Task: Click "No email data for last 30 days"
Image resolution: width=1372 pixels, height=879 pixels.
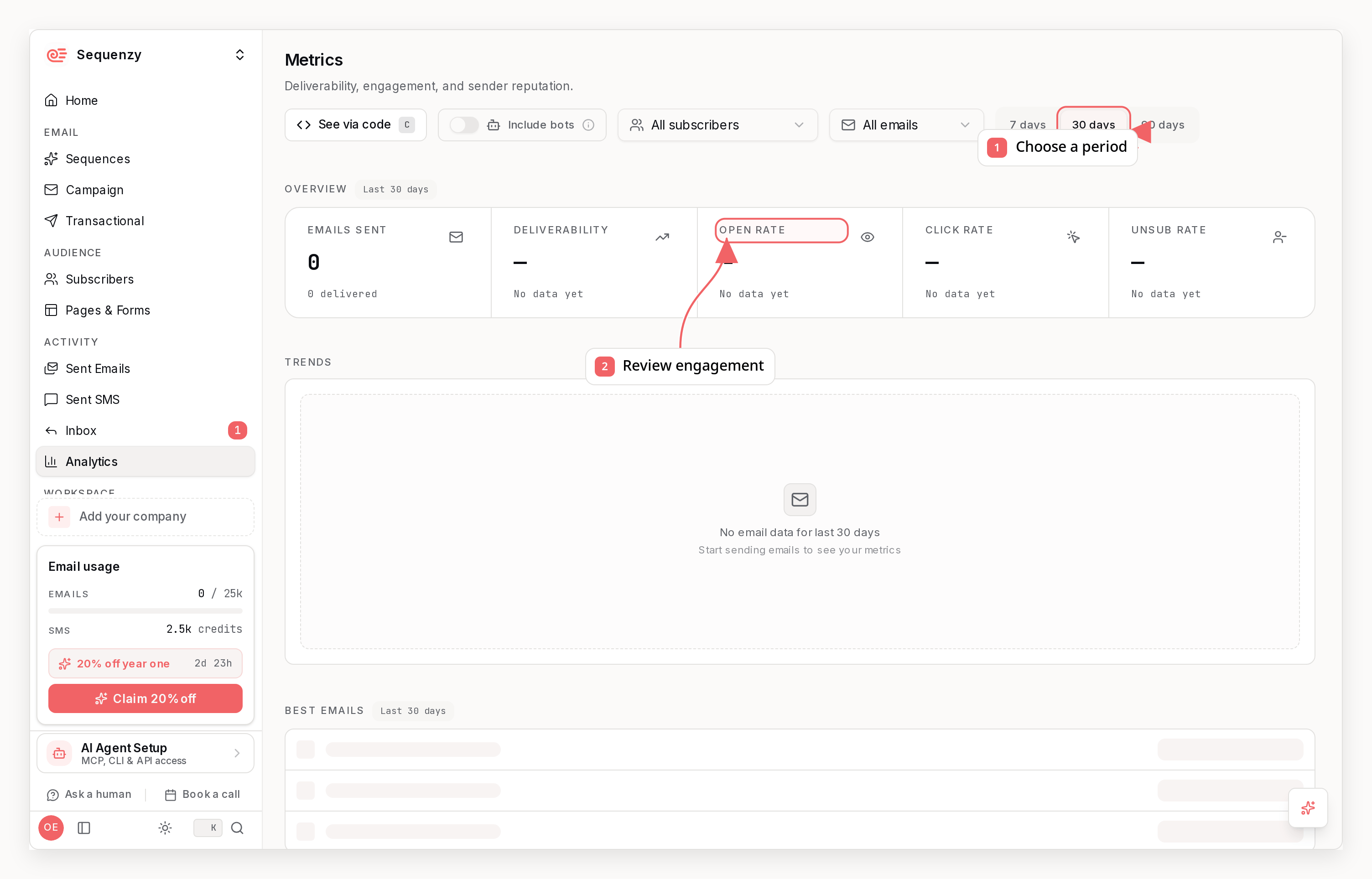Action: 799,532
